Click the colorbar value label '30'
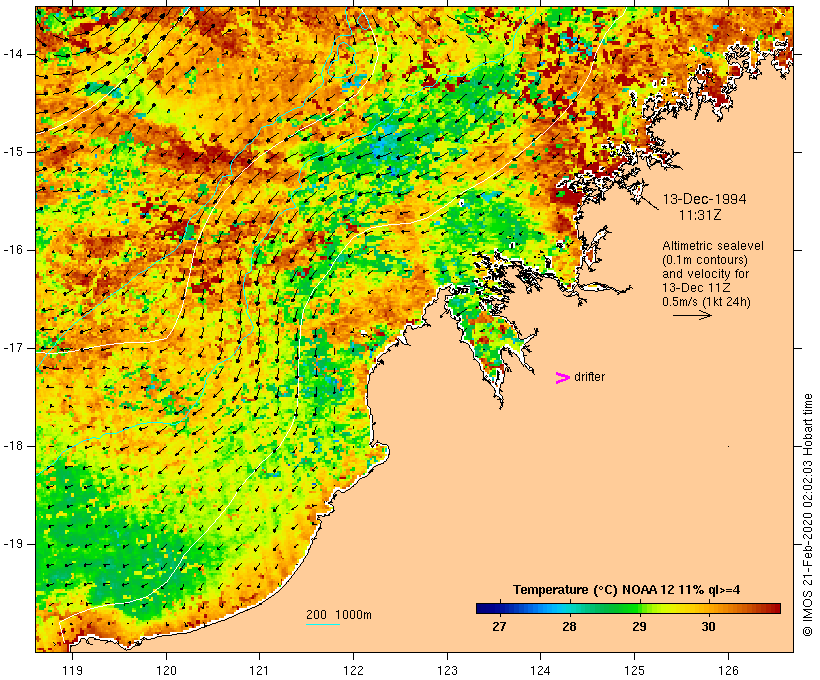 708,626
